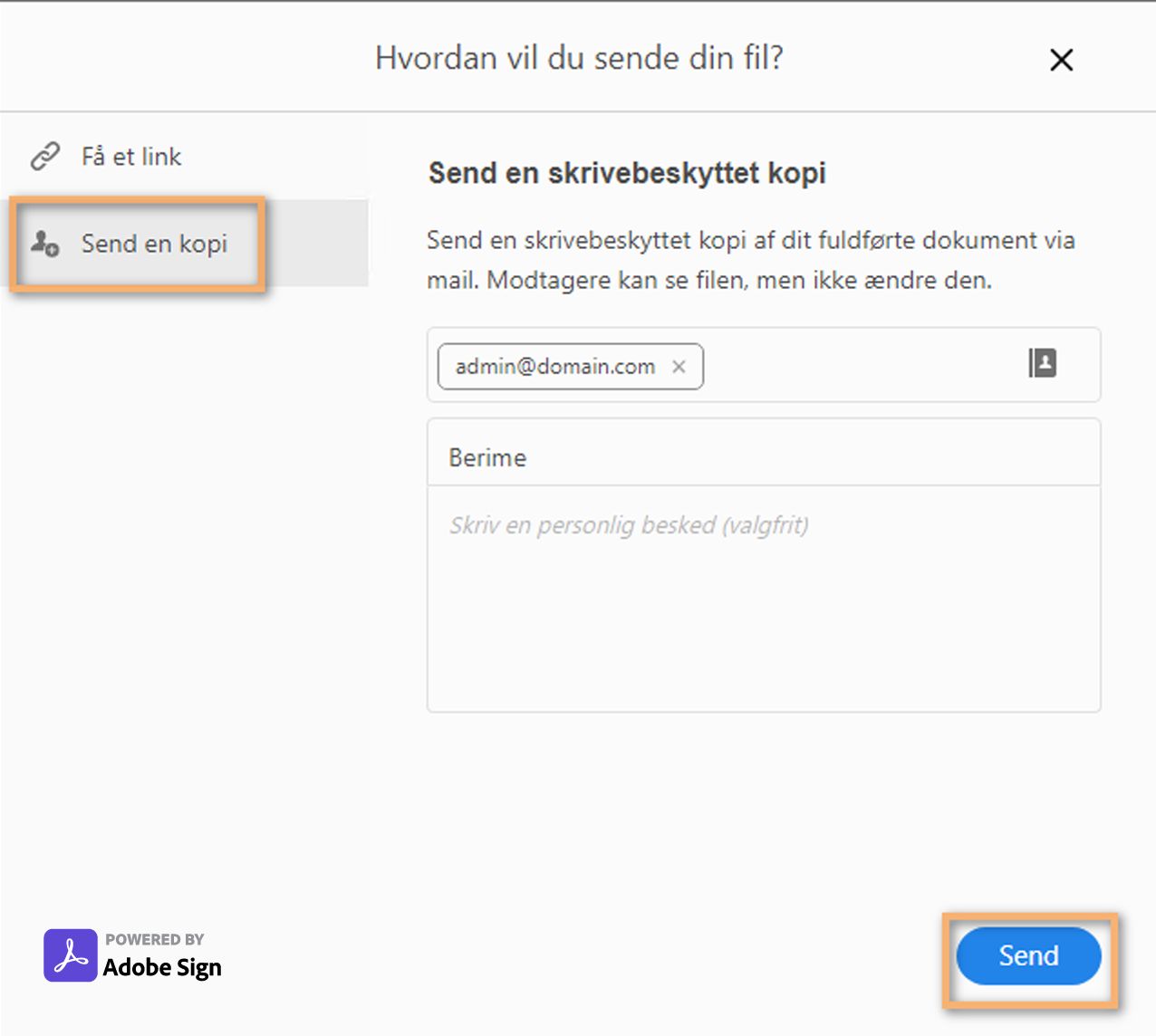Click the dialog title 'Hvordan vil du sende din fil?'
Viewport: 1156px width, 1036px height.
[578, 58]
